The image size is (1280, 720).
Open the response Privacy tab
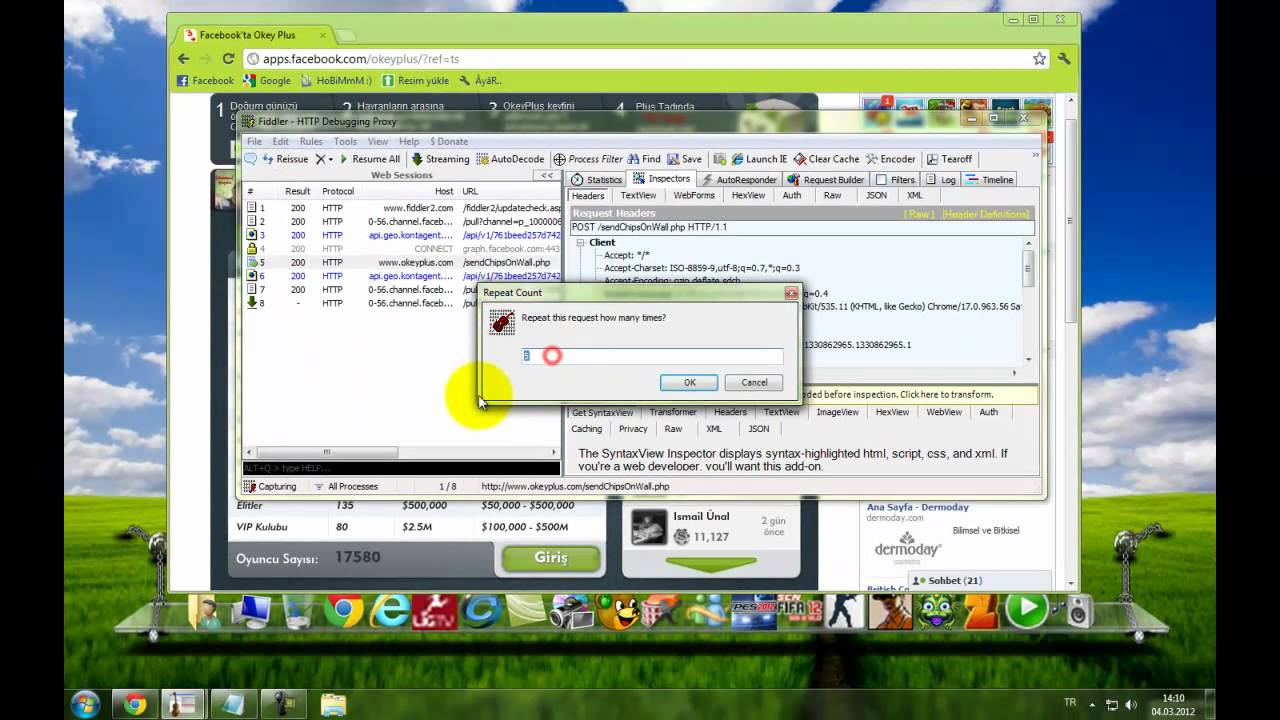click(633, 429)
